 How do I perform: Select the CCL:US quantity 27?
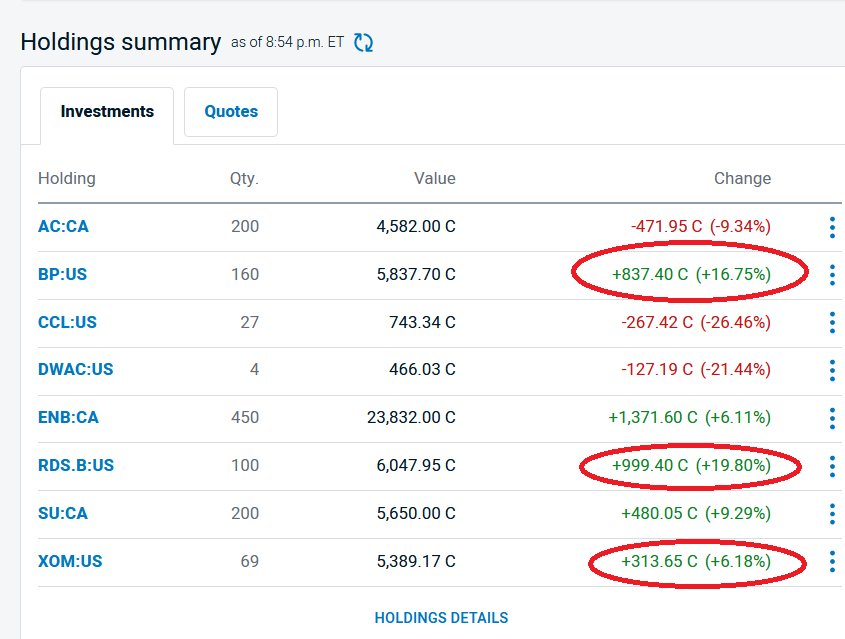coord(250,322)
